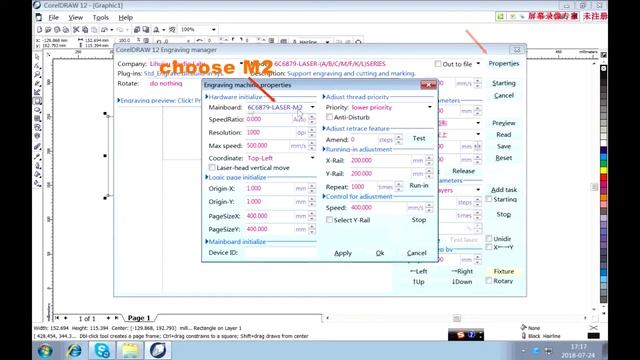The height and width of the screenshot is (360, 640).
Task: Switch to the Page 1 tab
Action: coord(139,318)
